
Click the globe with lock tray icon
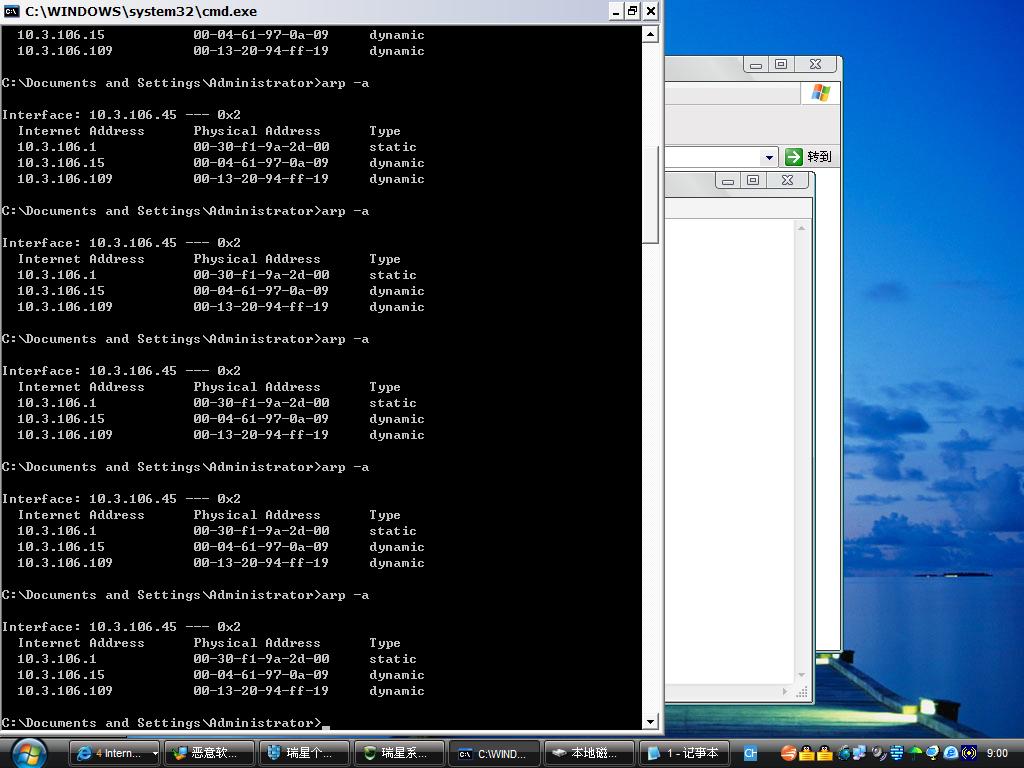pos(844,754)
